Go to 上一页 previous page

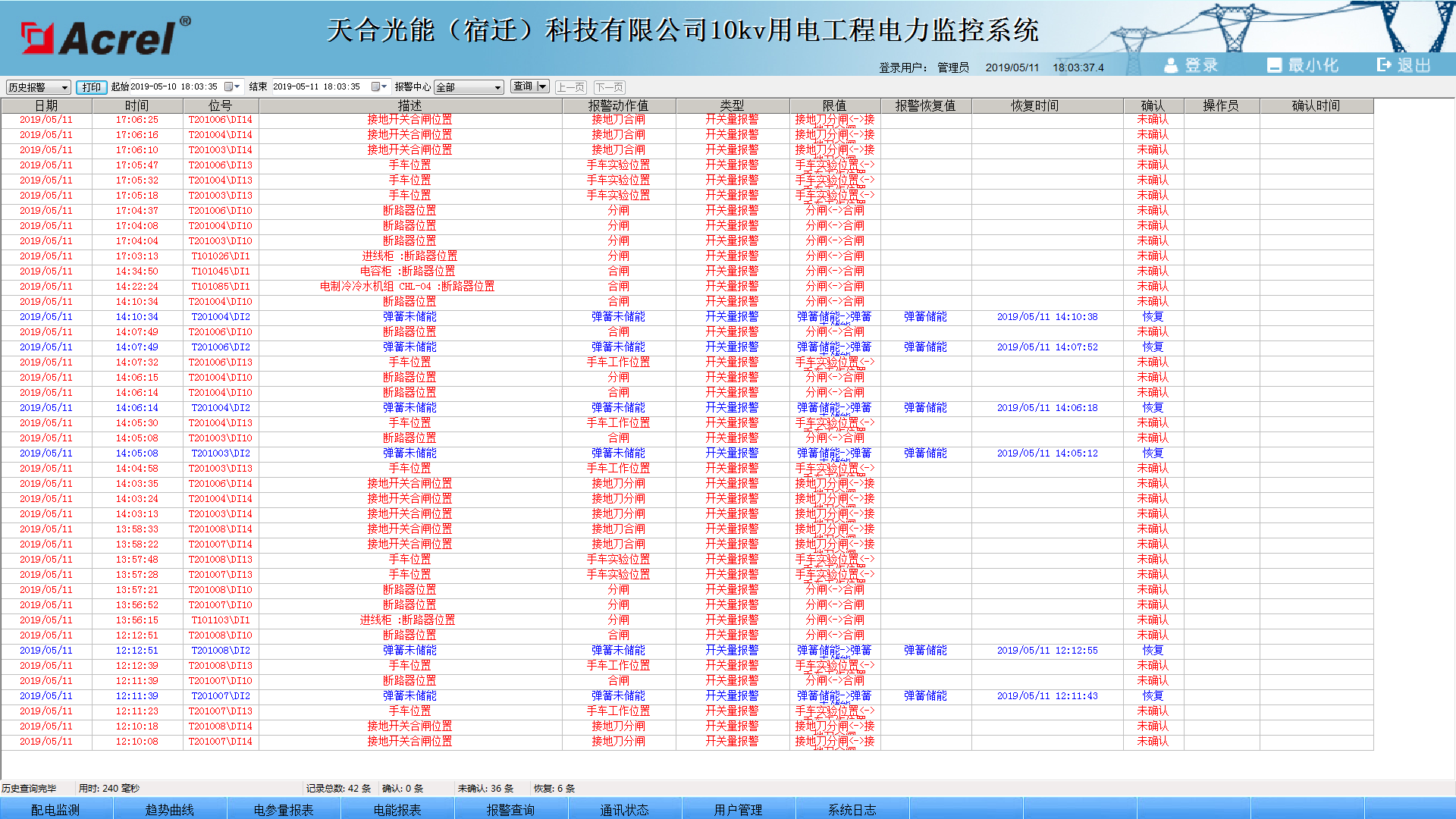coord(571,87)
